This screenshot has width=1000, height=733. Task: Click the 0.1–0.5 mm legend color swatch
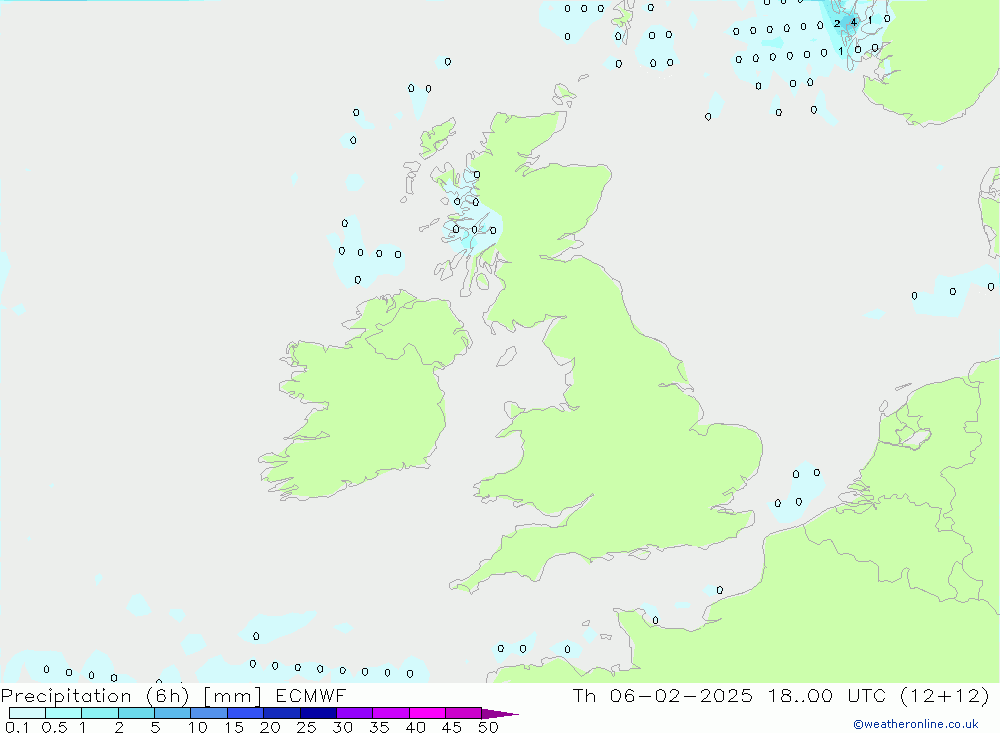point(27,713)
